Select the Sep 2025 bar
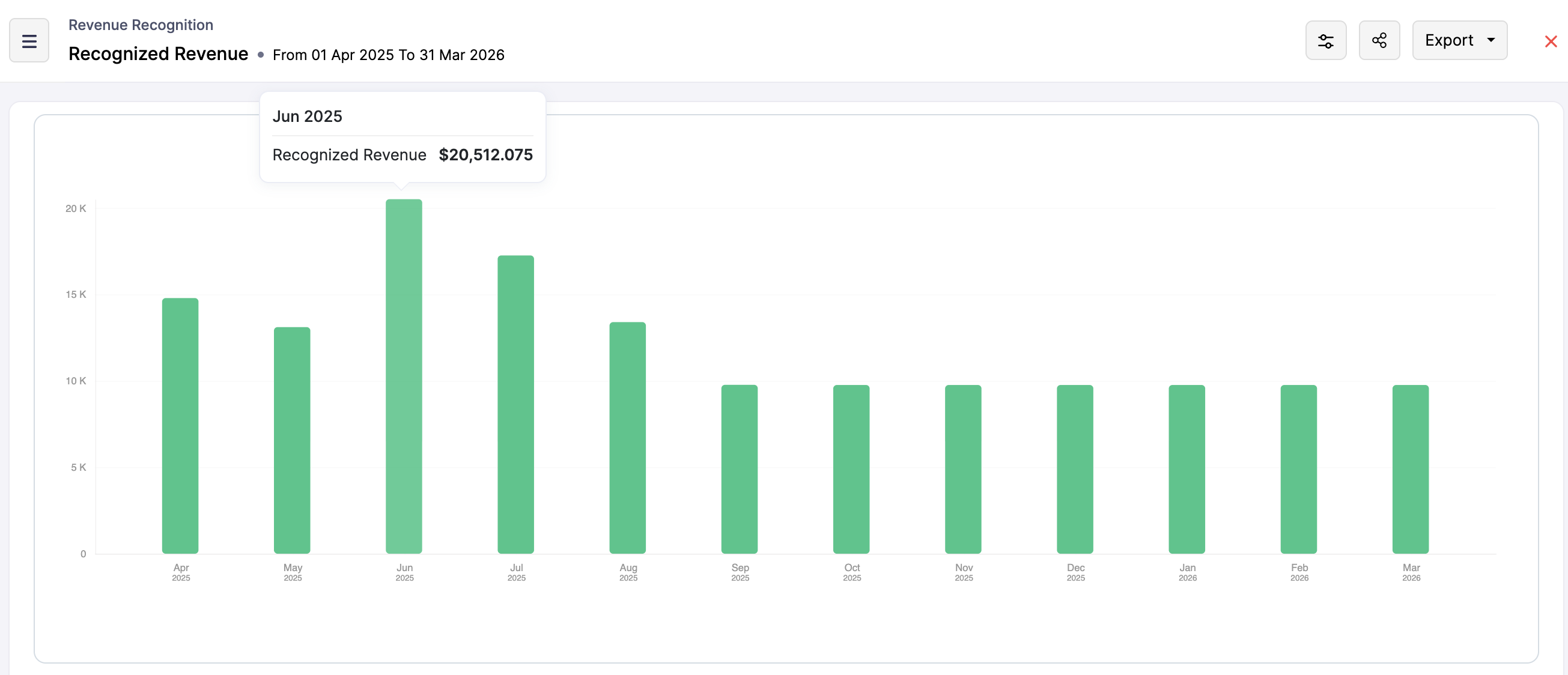Screen dimensions: 1568x675 click(740, 469)
